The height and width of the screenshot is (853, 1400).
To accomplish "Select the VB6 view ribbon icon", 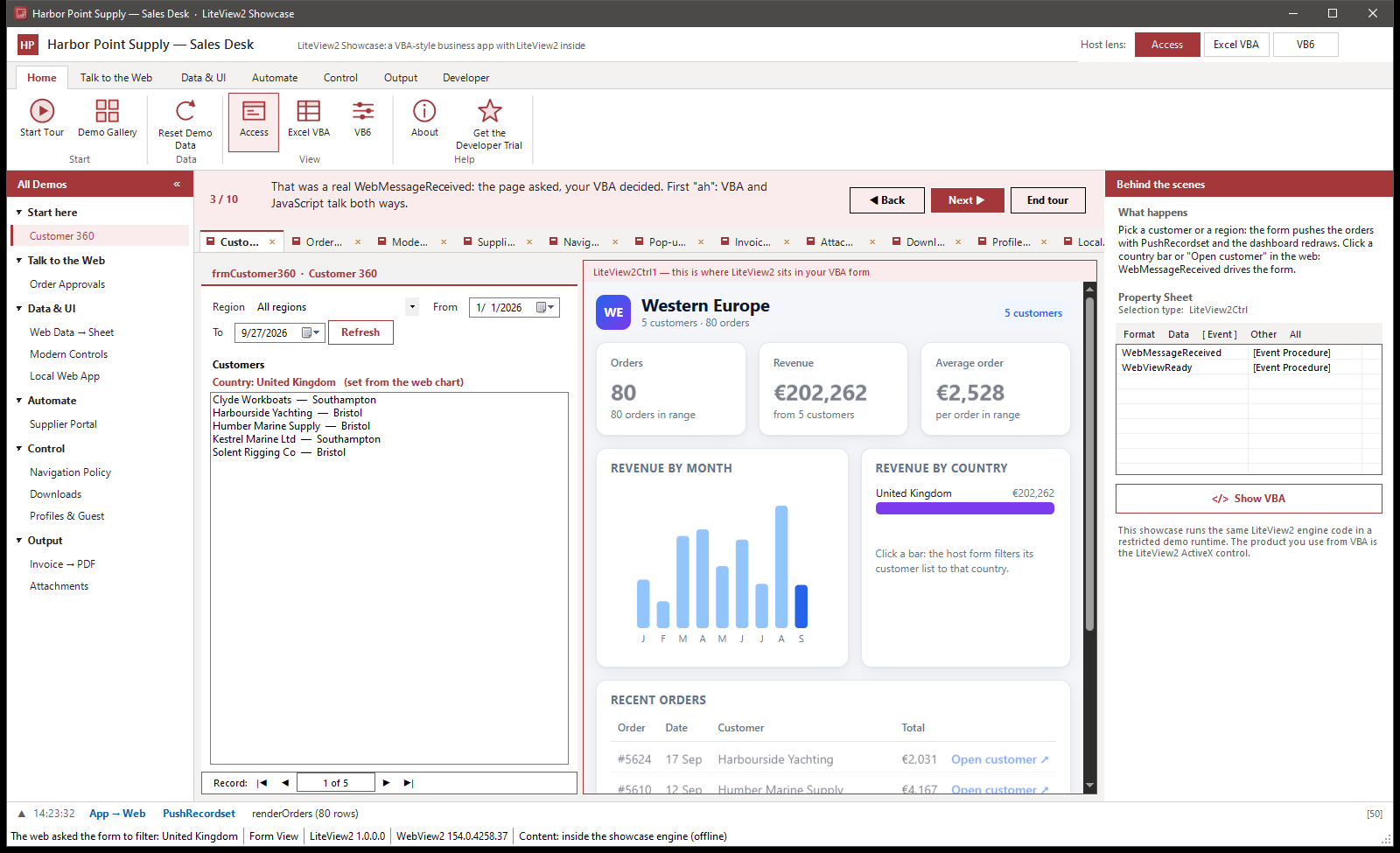I will (x=362, y=111).
